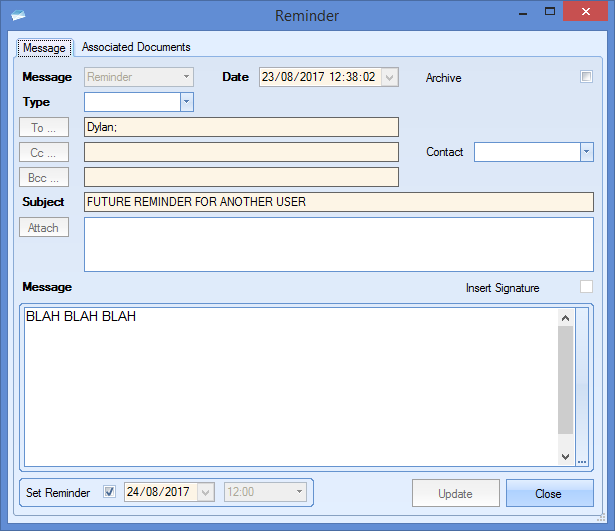Tick the Archive checkbox
The height and width of the screenshot is (531, 615).
pos(587,77)
